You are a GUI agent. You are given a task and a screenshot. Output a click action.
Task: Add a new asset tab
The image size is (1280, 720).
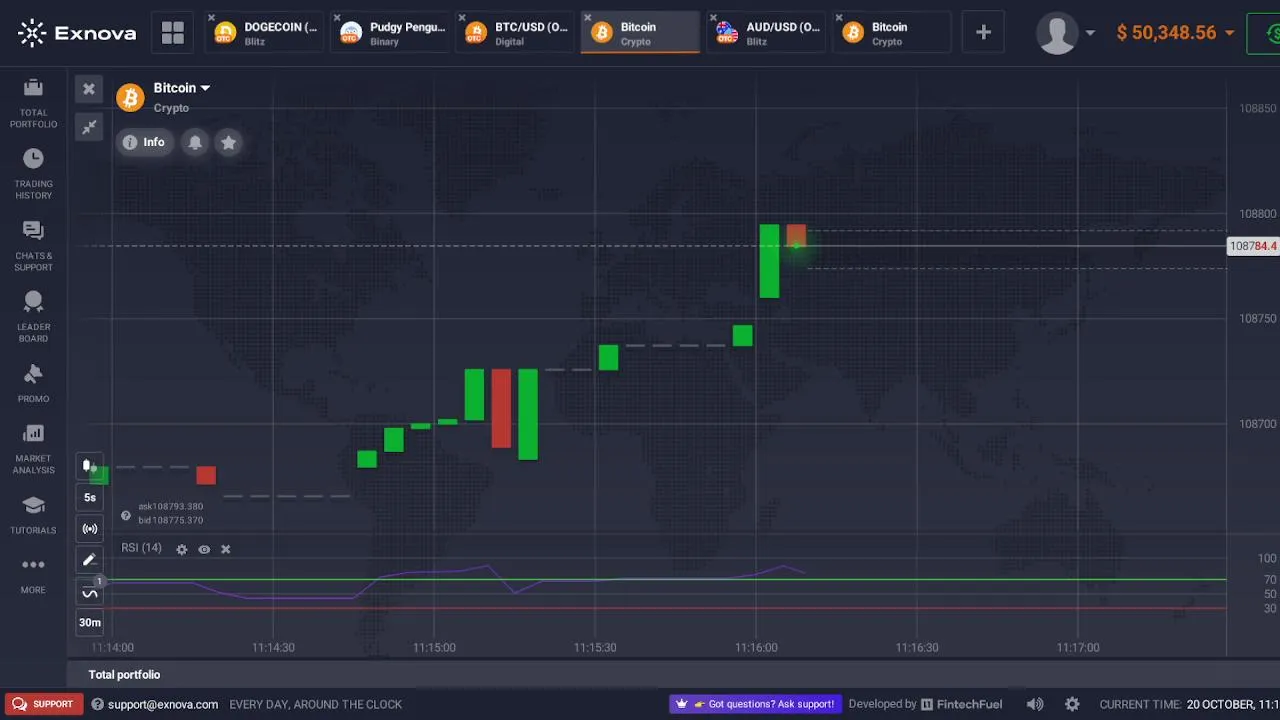[983, 33]
